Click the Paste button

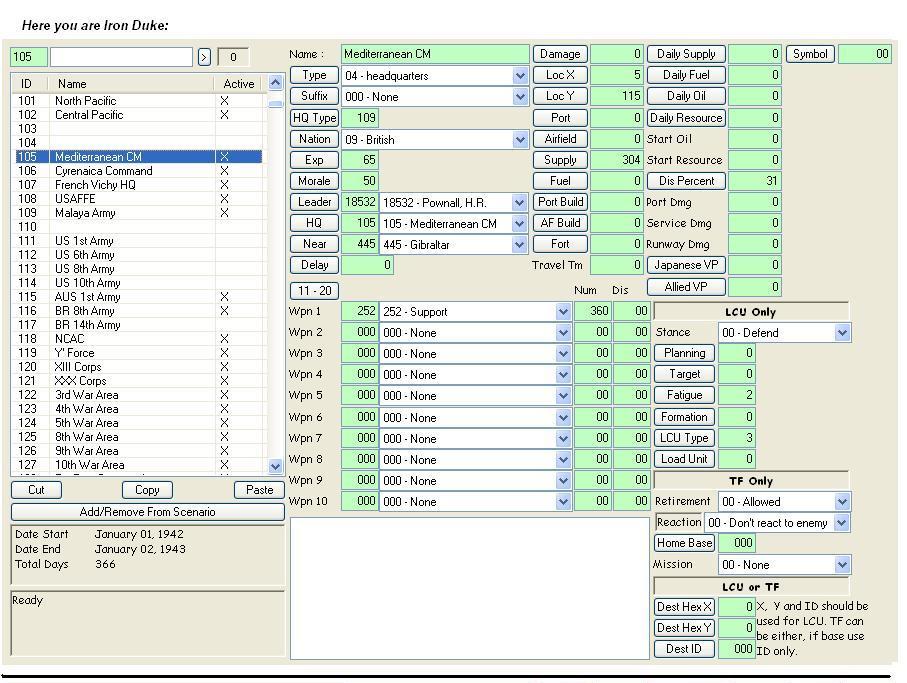tap(259, 490)
